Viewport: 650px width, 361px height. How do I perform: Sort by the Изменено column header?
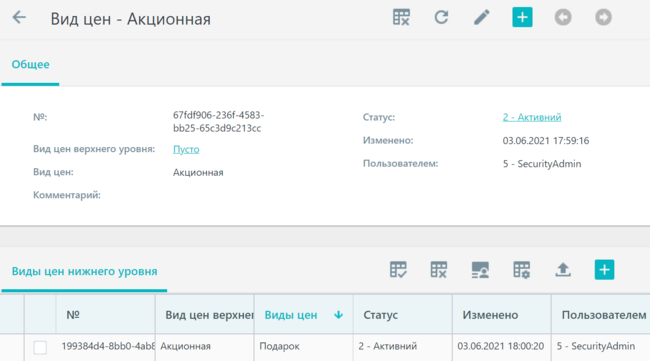[x=490, y=315]
